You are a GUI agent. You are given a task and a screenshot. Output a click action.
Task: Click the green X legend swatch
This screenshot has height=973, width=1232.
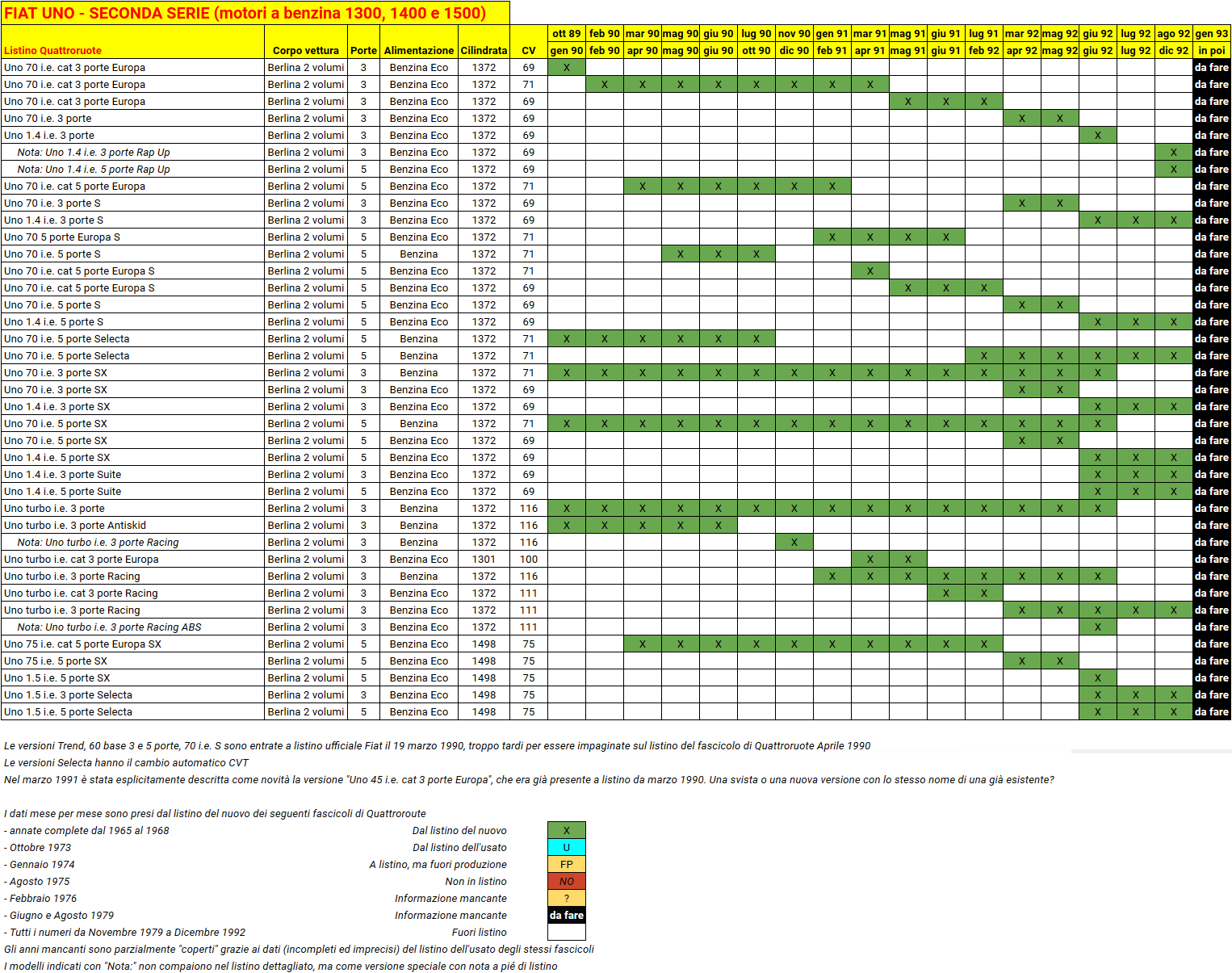coord(567,830)
